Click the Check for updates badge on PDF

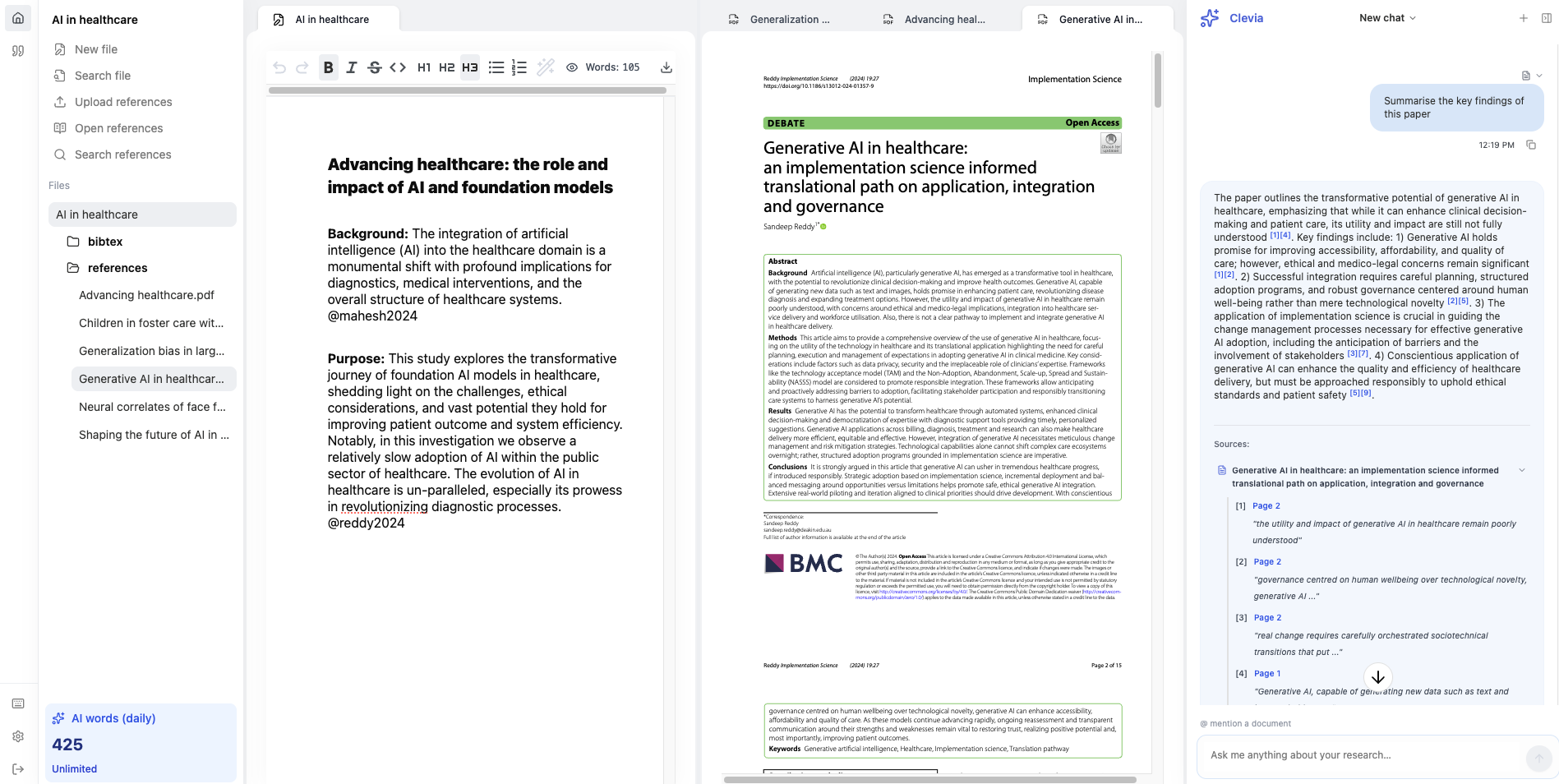[x=1110, y=143]
